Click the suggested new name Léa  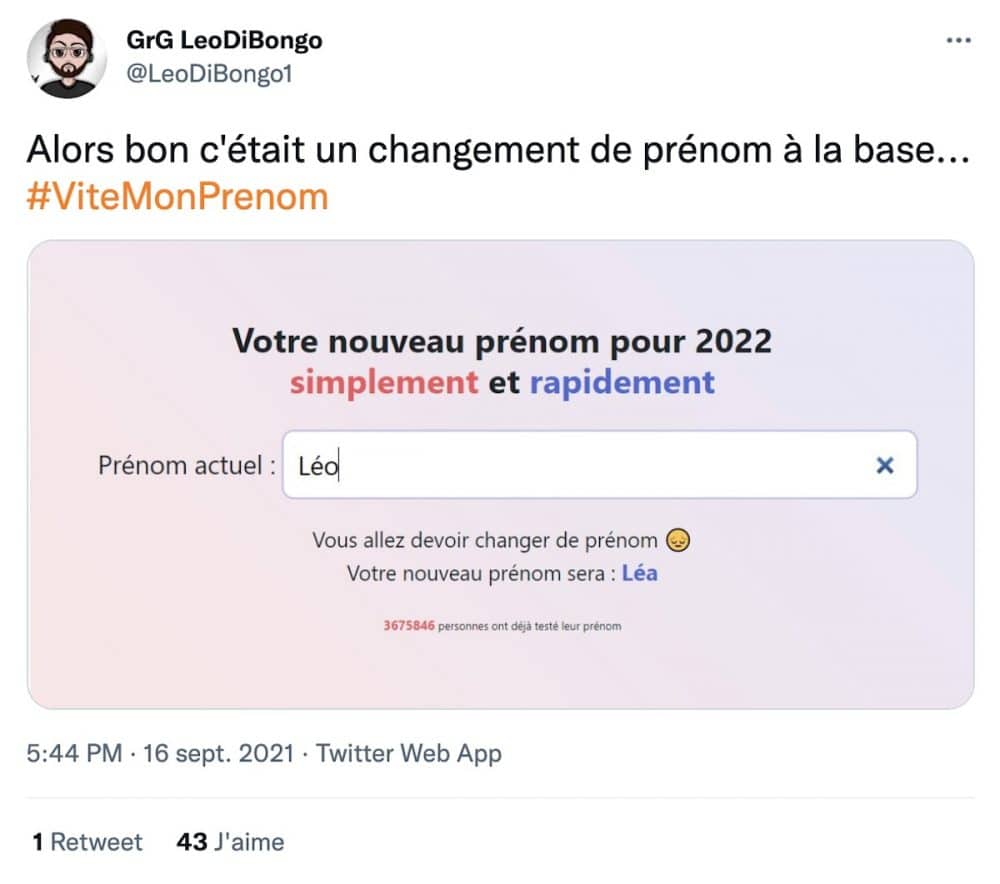pyautogui.click(x=640, y=574)
